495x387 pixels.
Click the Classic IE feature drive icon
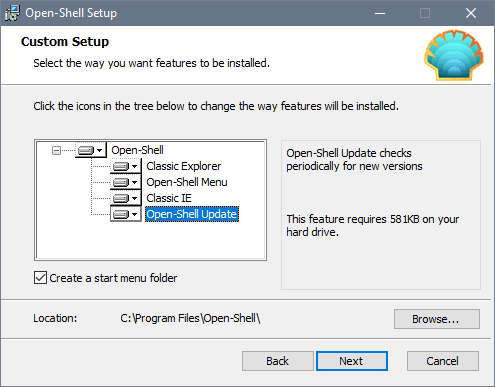(x=121, y=198)
